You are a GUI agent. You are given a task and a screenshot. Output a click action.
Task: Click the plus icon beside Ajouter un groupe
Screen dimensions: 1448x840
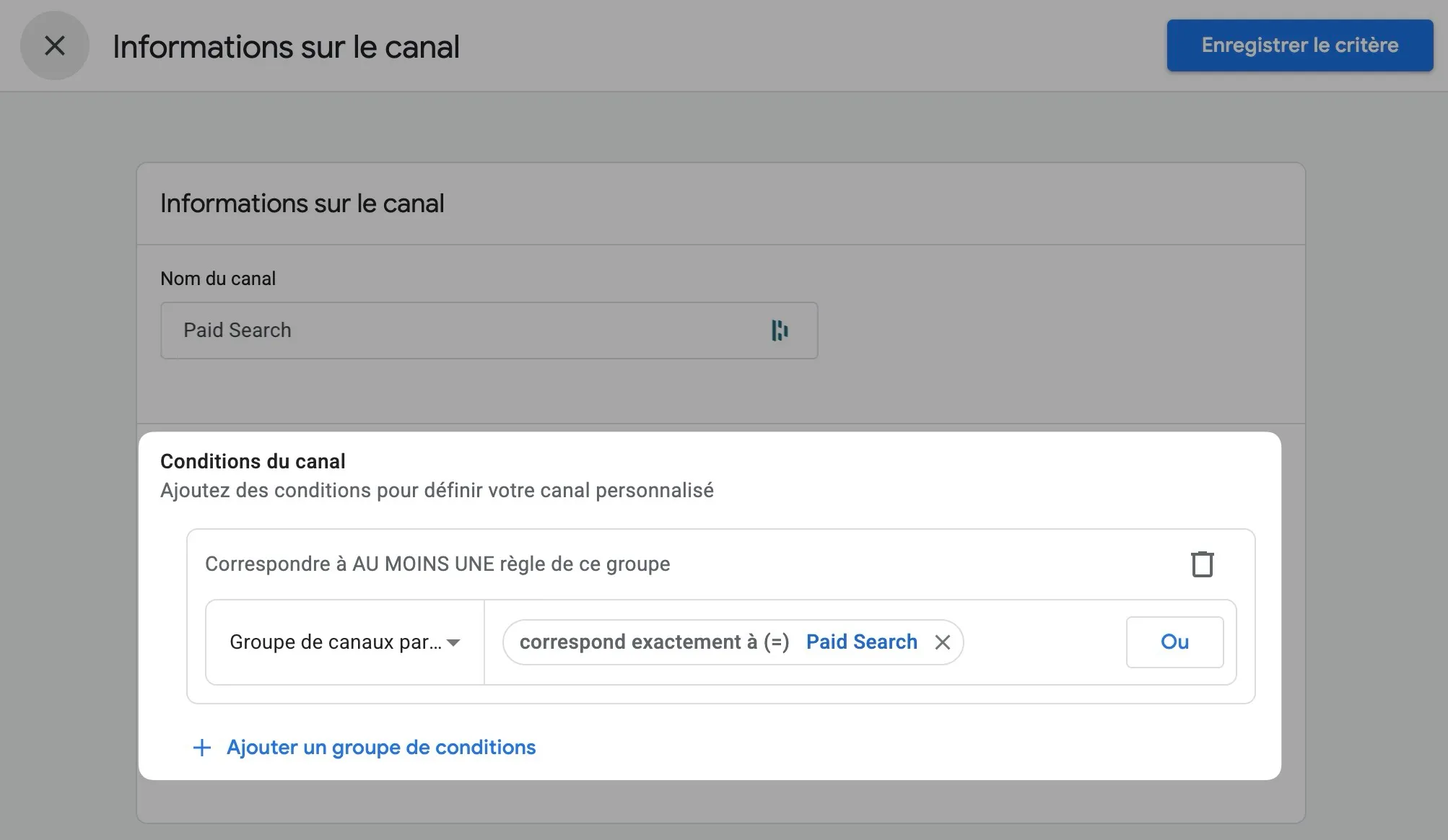click(x=202, y=748)
